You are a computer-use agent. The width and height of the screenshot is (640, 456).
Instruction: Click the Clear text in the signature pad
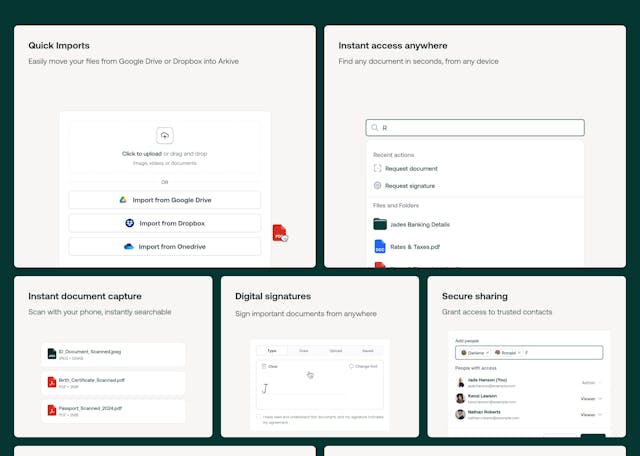pos(273,367)
